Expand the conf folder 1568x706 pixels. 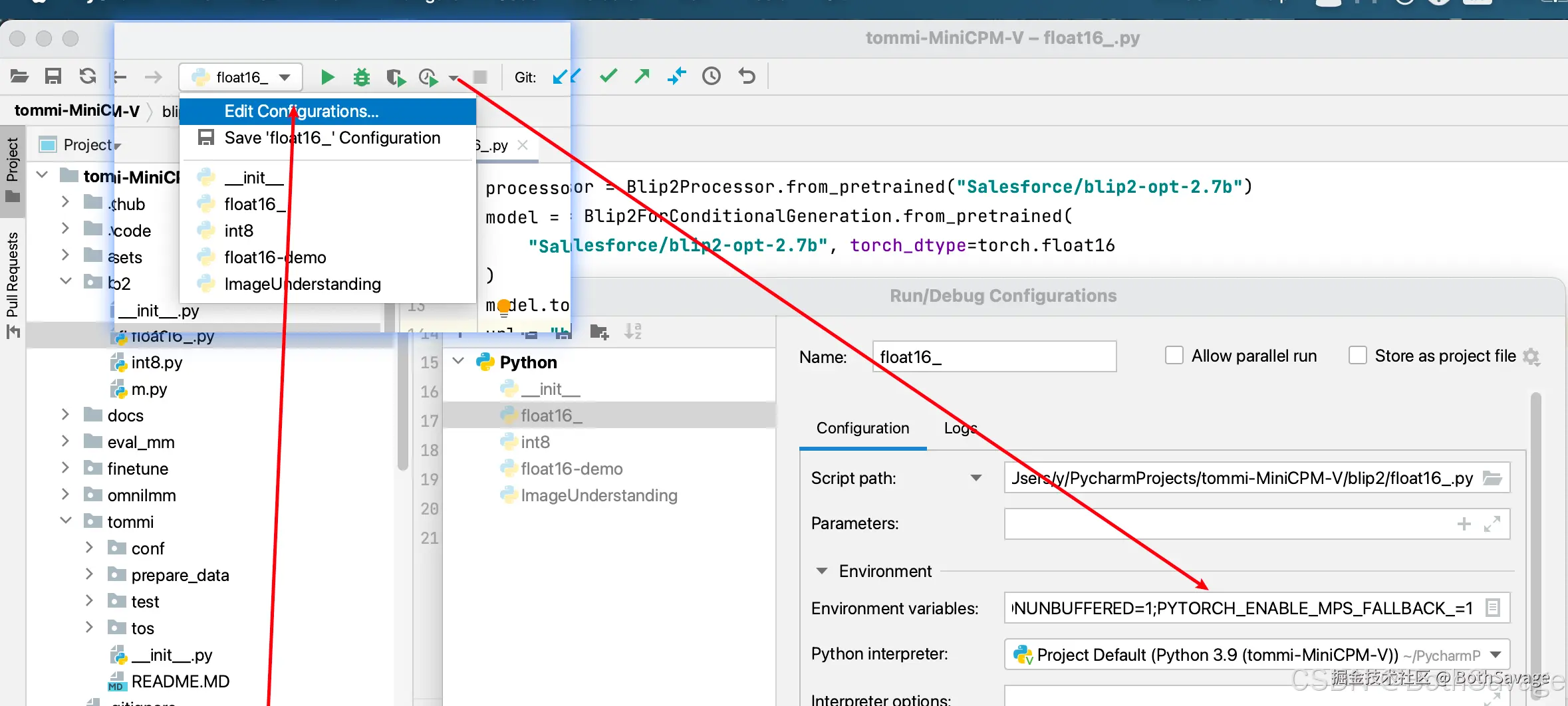click(89, 548)
